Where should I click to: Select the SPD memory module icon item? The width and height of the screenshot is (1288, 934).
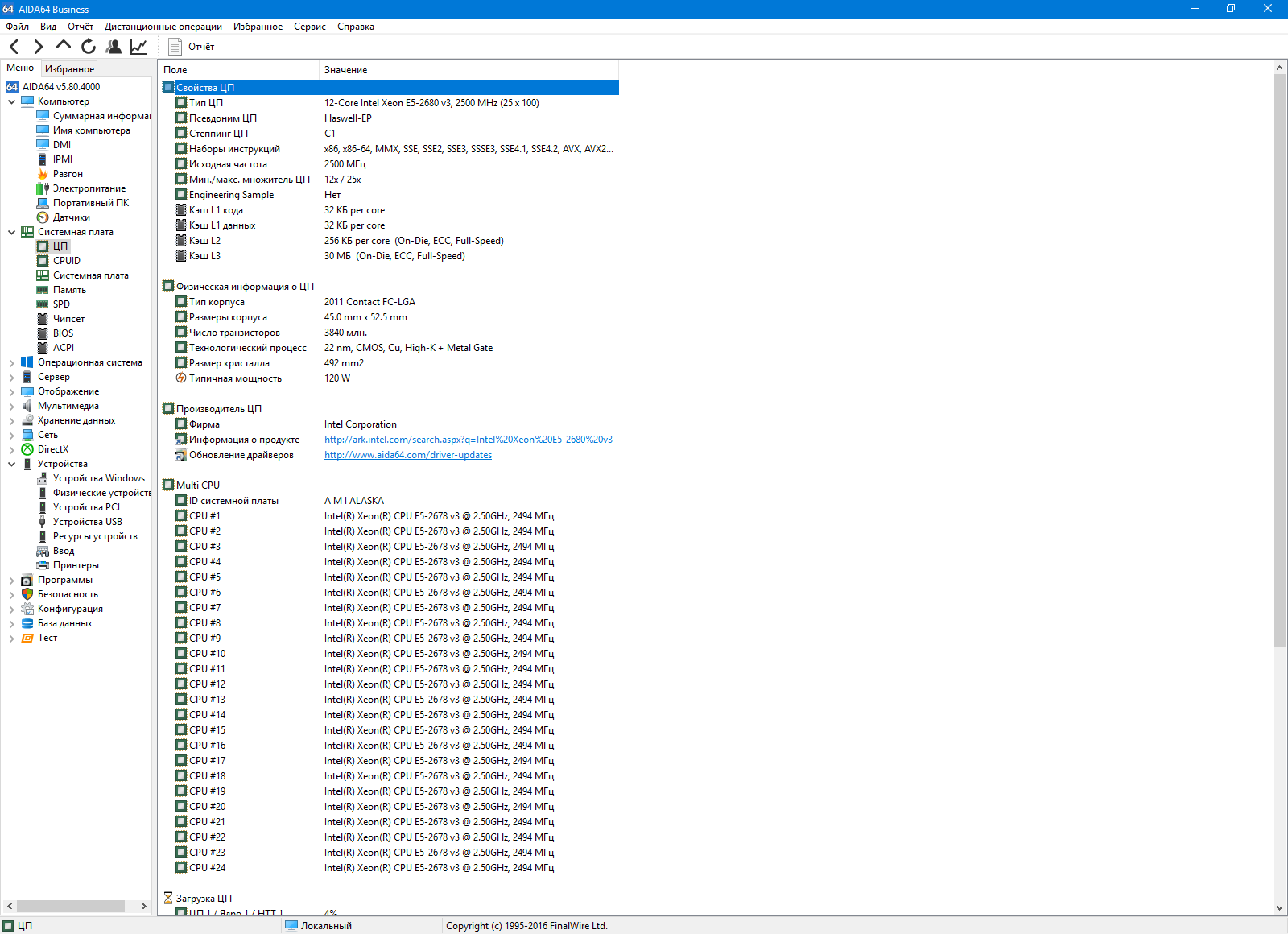[x=43, y=304]
